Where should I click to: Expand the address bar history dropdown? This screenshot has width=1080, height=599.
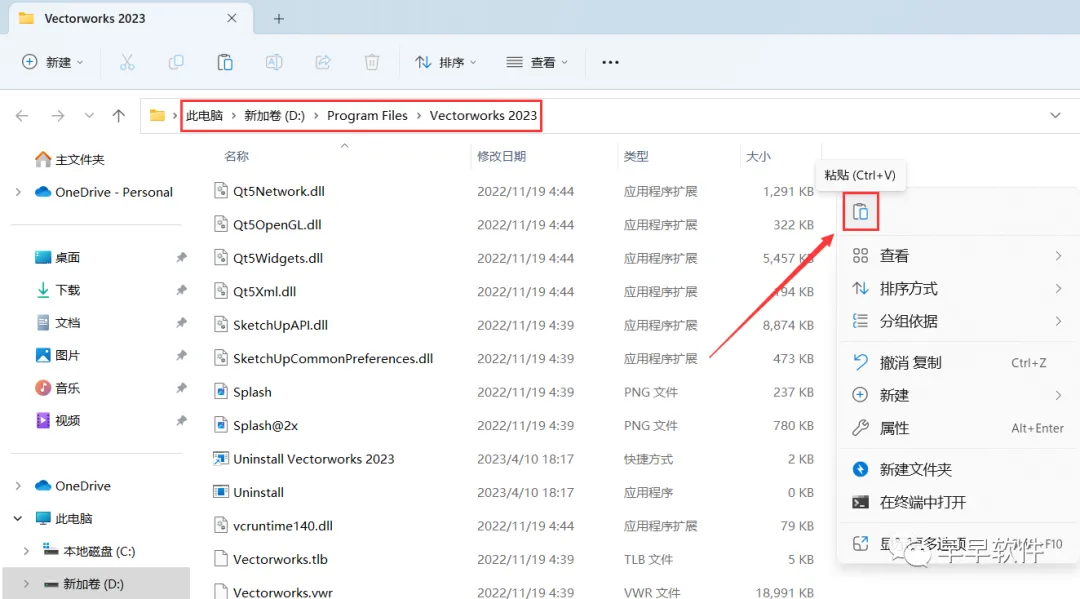1055,116
